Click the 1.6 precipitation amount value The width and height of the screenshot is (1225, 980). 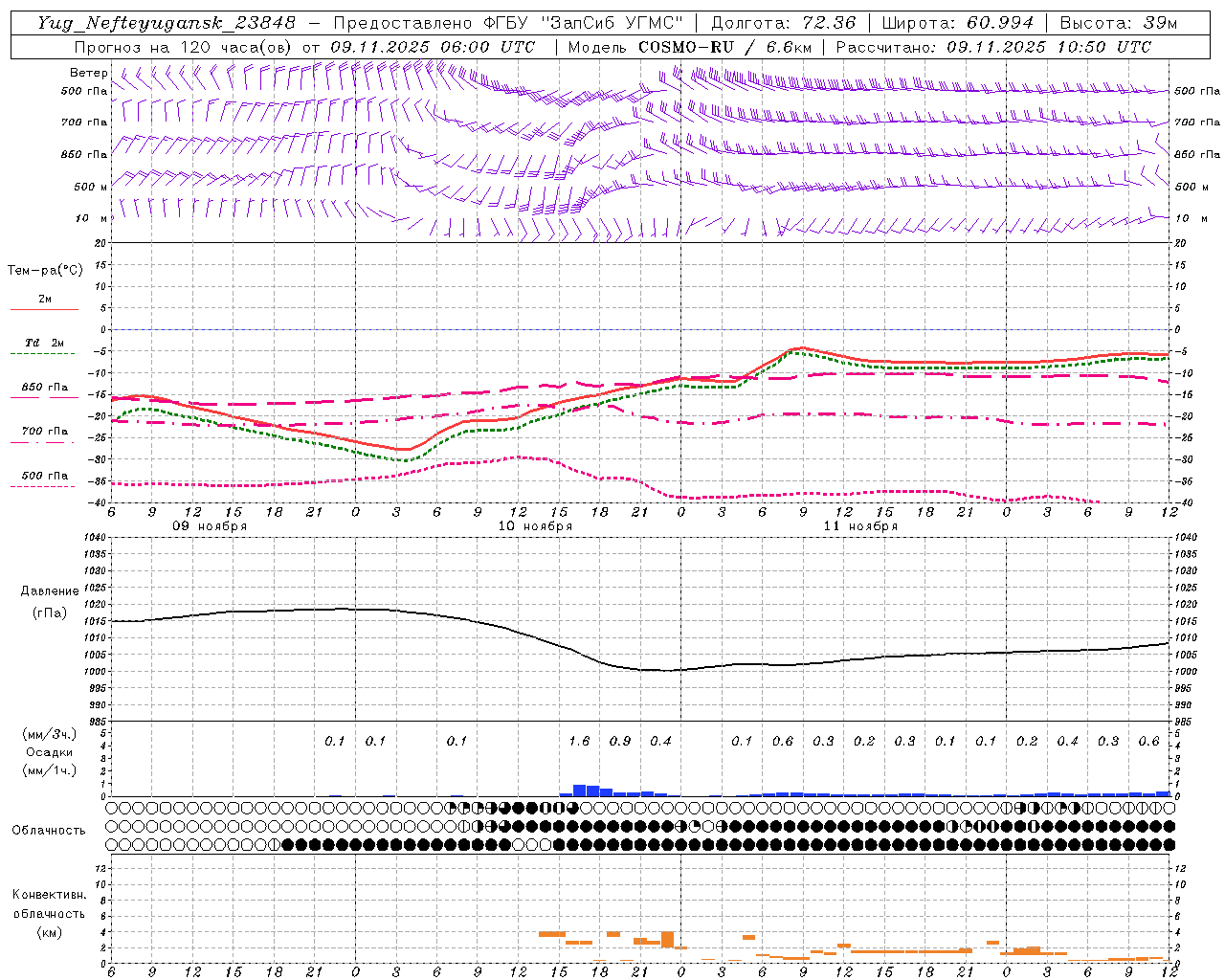[579, 742]
